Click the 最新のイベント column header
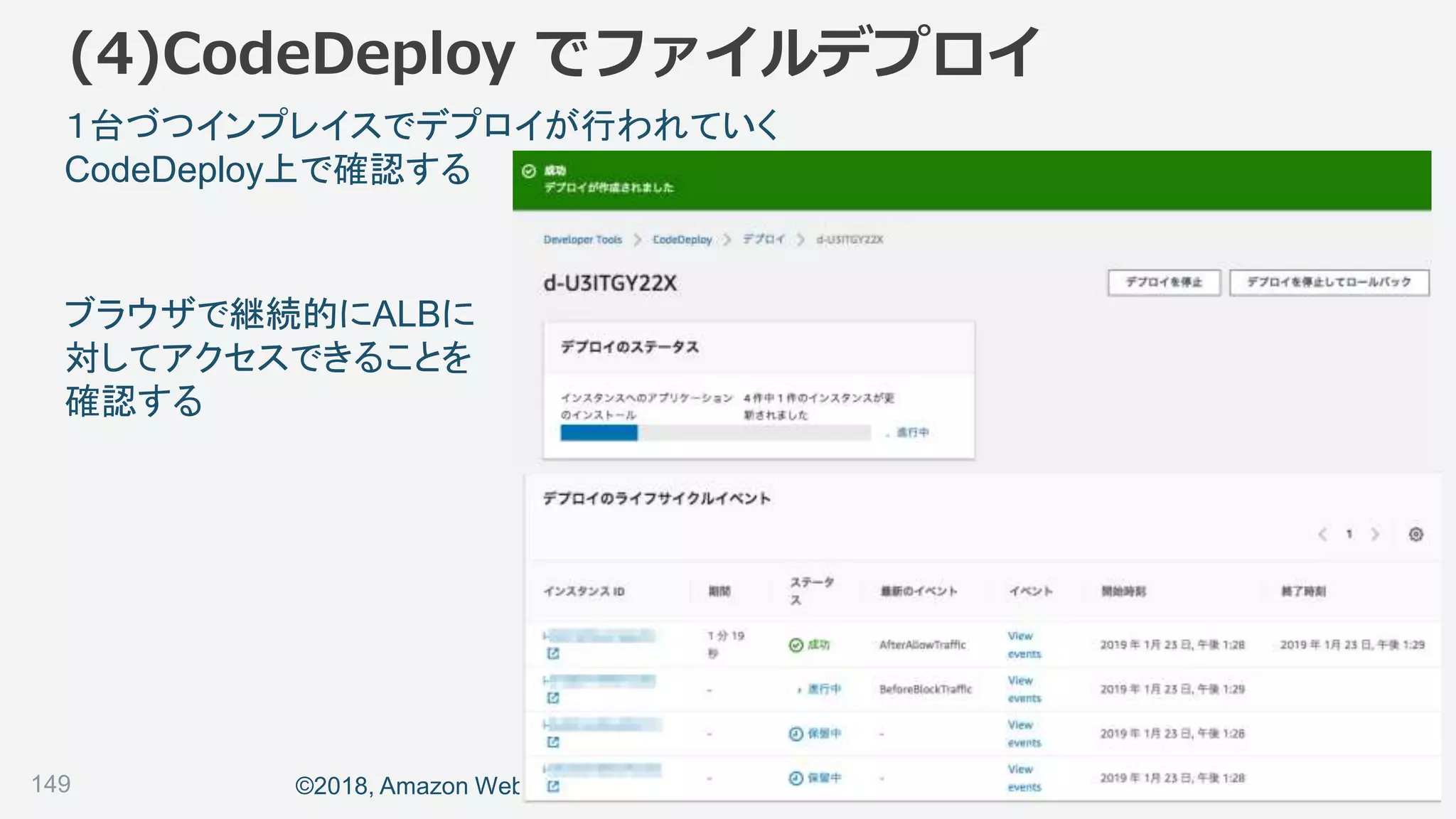This screenshot has height=819, width=1456. click(919, 591)
